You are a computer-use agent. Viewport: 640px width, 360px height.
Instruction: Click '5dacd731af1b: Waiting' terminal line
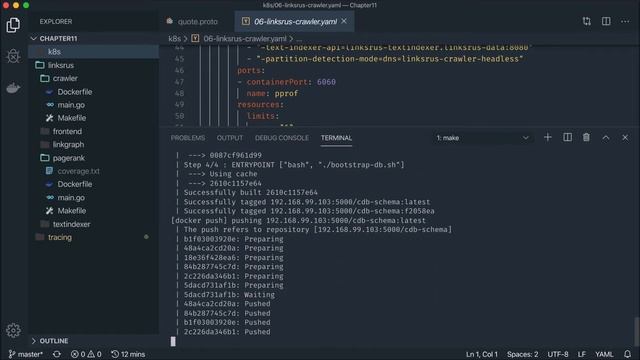(229, 295)
